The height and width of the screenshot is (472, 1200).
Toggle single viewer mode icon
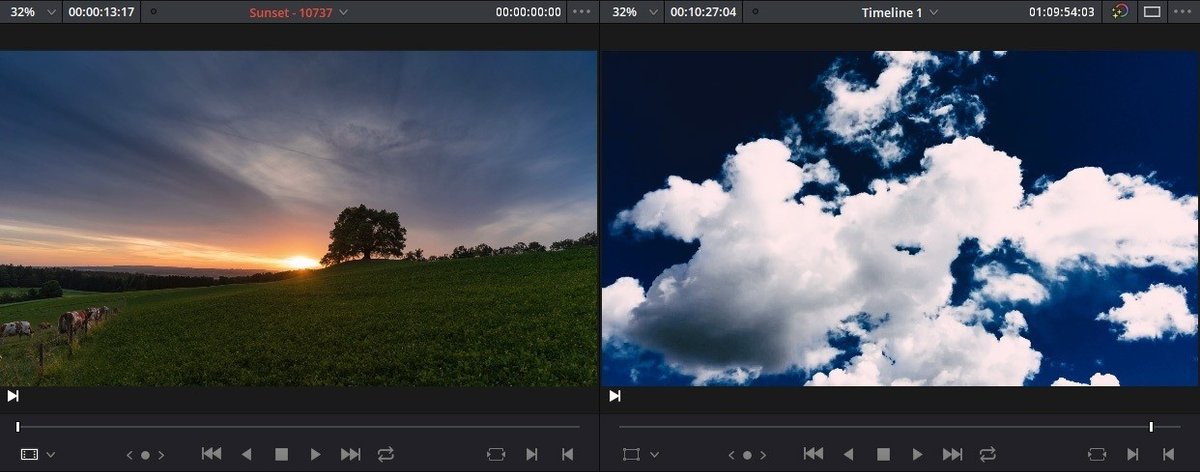[x=1152, y=12]
